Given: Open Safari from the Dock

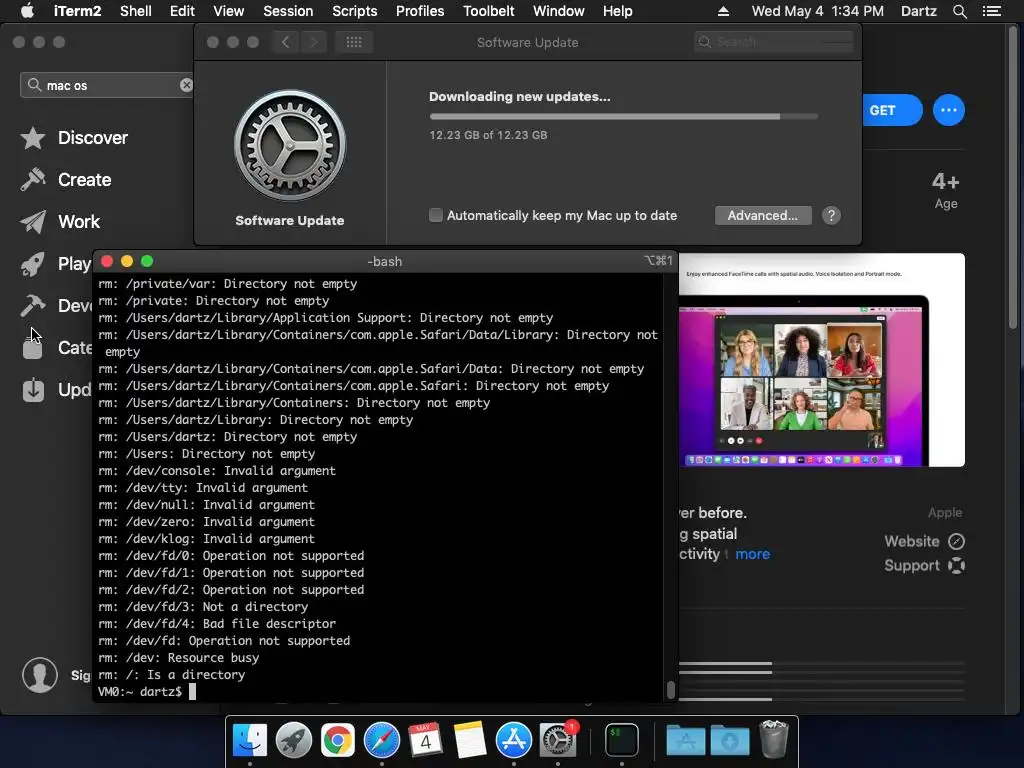Looking at the screenshot, I should coord(381,740).
